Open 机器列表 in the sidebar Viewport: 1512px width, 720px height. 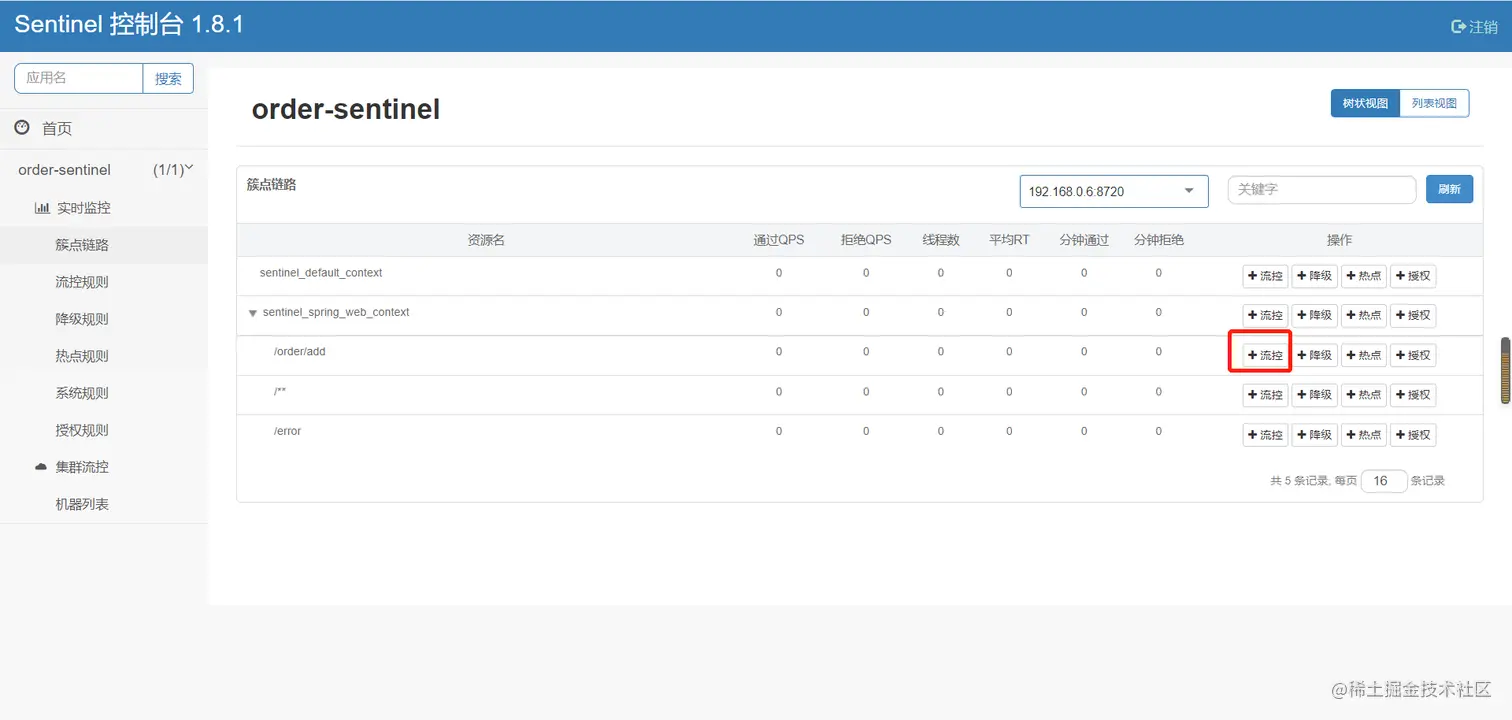82,504
